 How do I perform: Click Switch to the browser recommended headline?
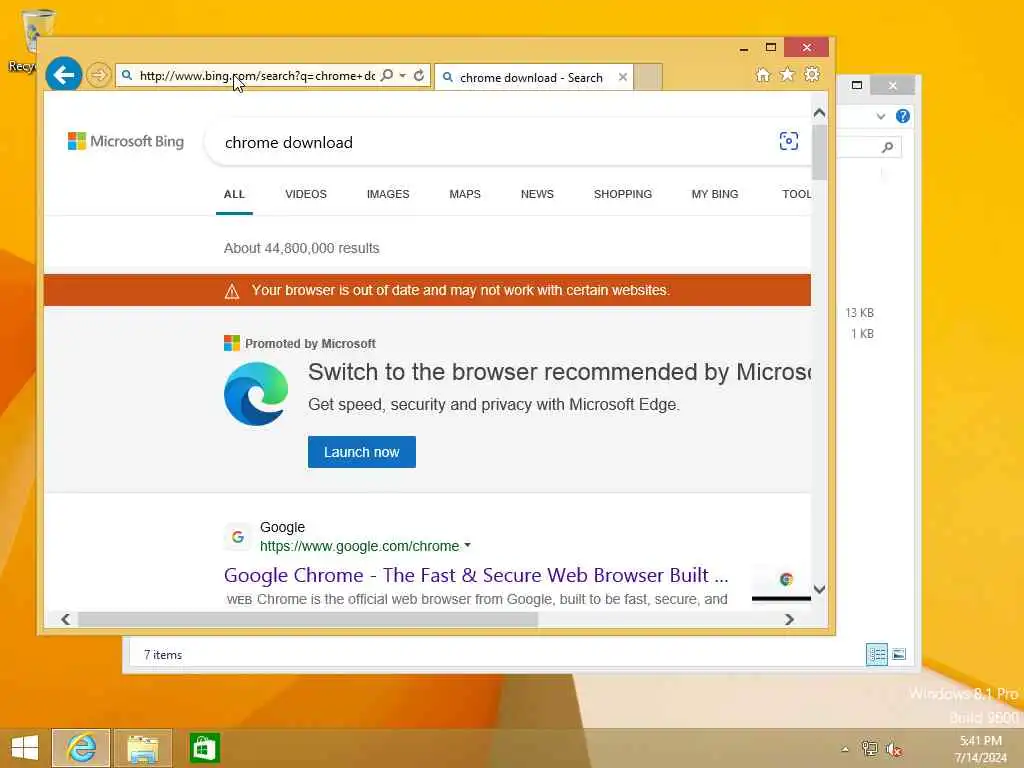tap(559, 372)
